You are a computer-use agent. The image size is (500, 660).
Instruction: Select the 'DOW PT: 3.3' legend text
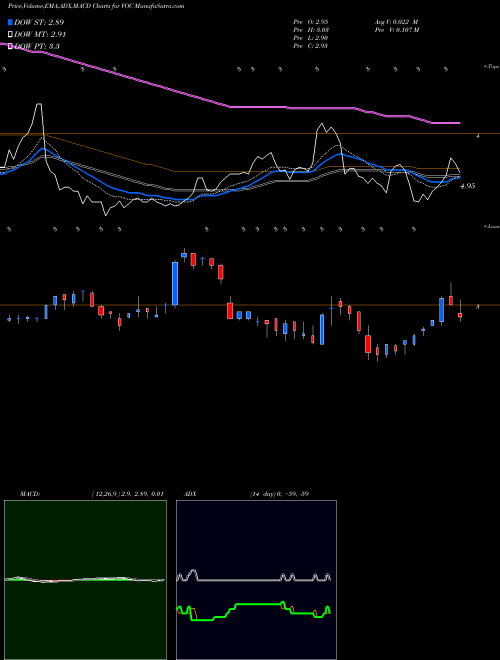(x=37, y=46)
